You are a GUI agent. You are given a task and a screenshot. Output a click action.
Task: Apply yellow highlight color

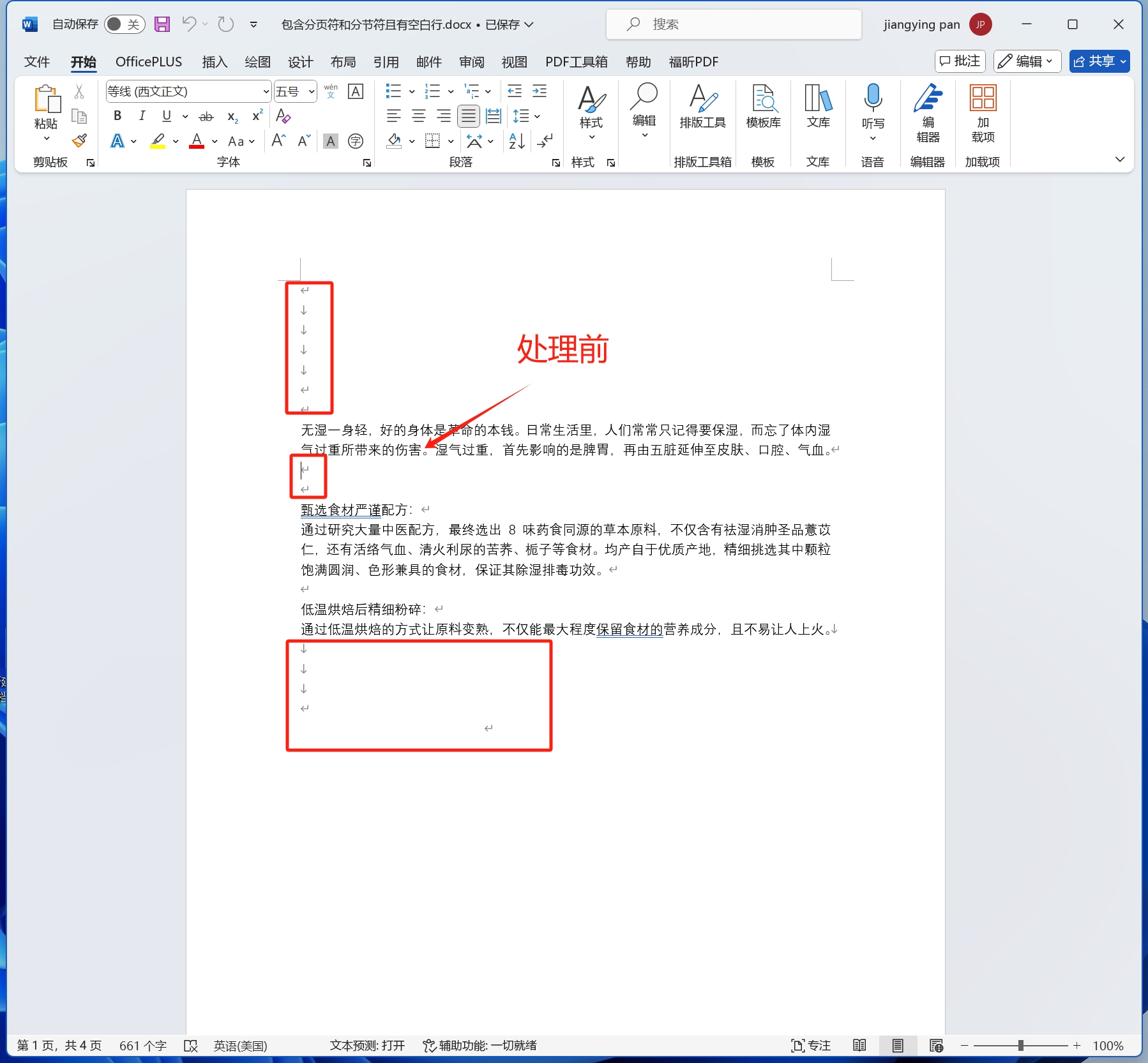(x=158, y=141)
